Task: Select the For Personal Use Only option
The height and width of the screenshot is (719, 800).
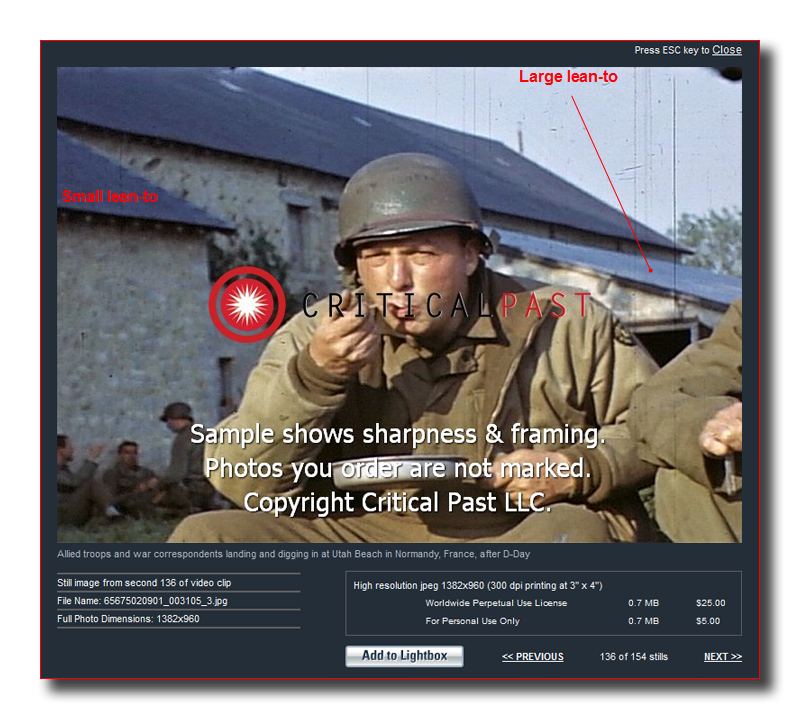Action: [472, 621]
